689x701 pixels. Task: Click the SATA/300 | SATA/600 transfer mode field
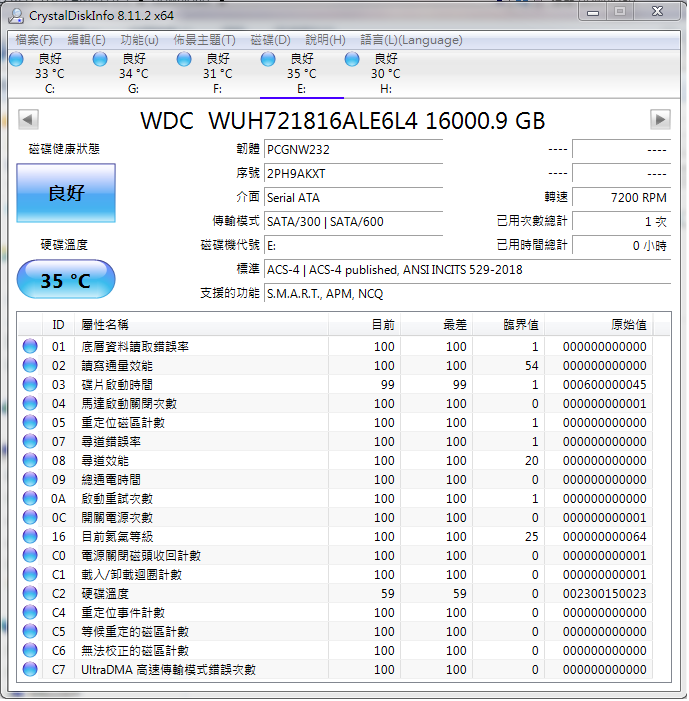pyautogui.click(x=353, y=222)
